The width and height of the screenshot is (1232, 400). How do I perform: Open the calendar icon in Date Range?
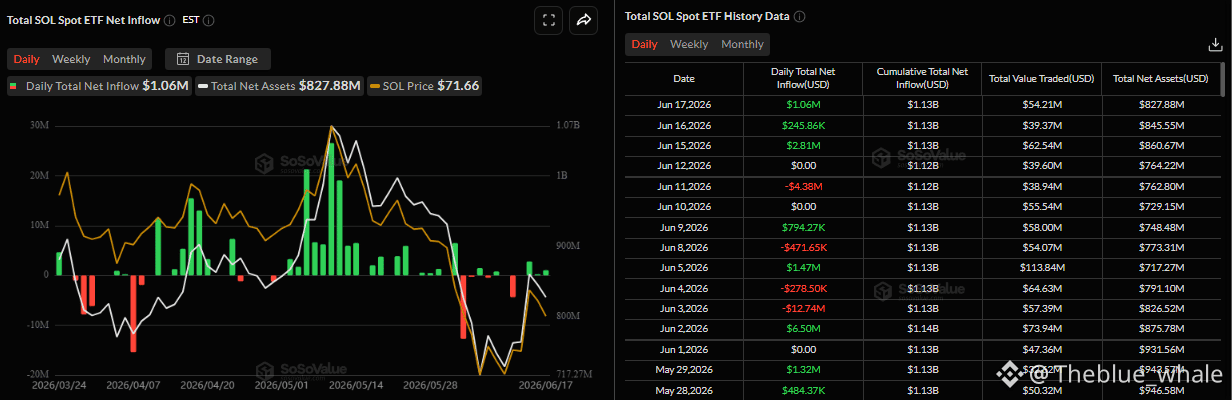click(x=184, y=59)
